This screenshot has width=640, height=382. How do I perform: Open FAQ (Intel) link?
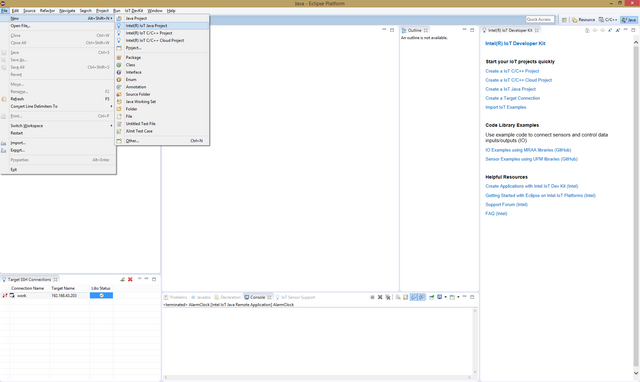(x=496, y=213)
